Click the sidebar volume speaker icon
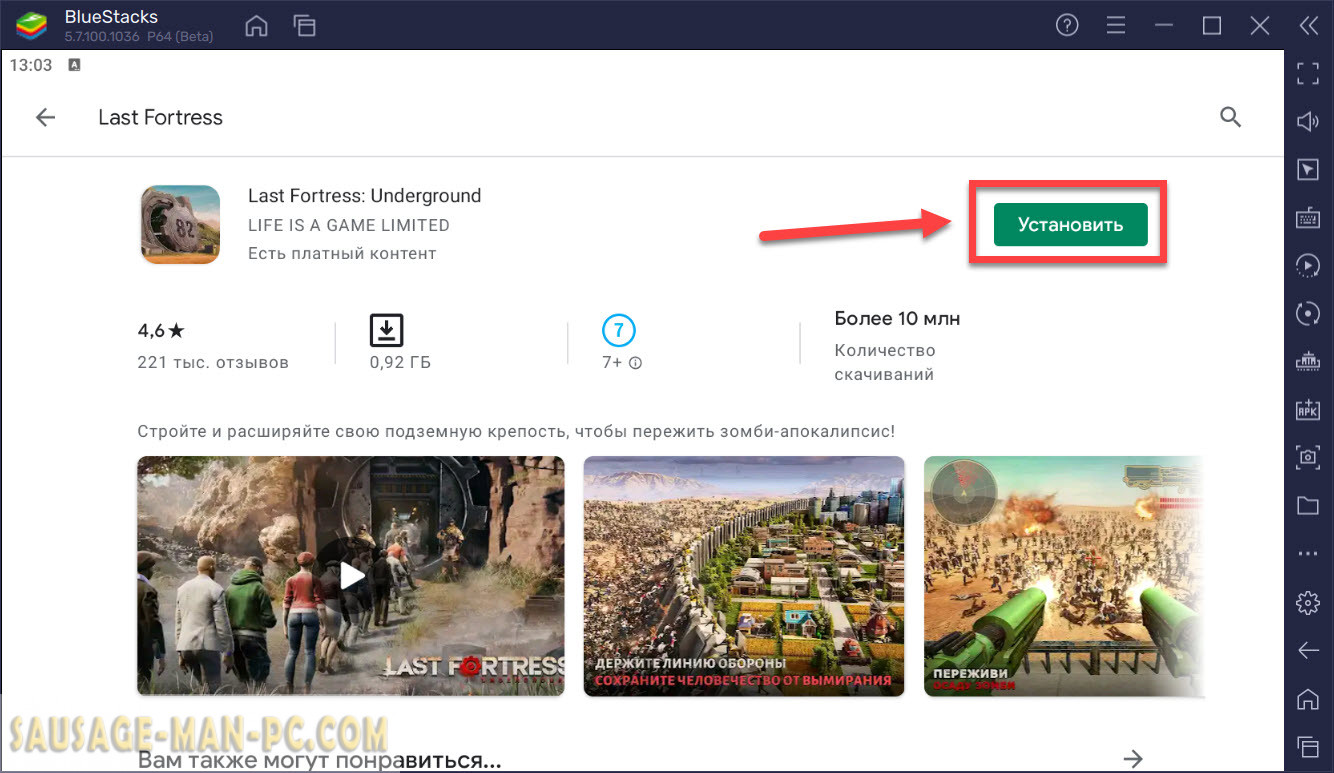The height and width of the screenshot is (773, 1334). click(1308, 121)
